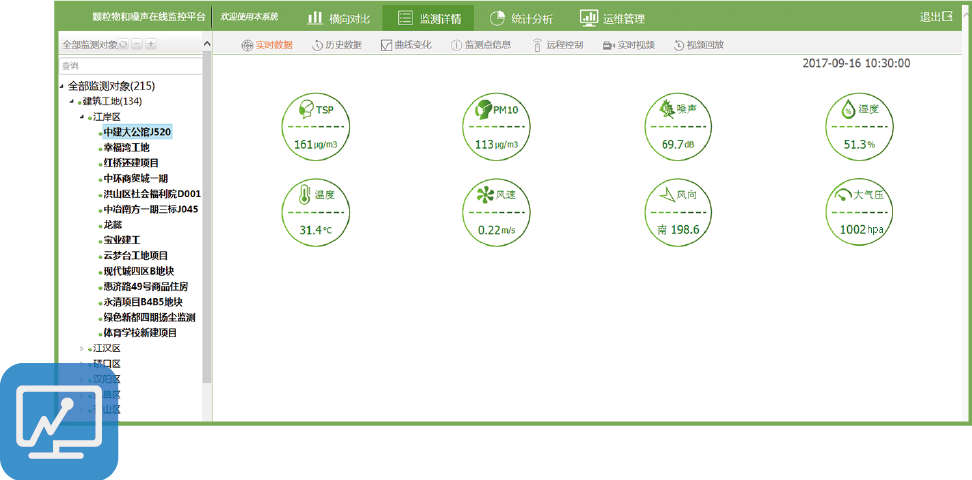Collapse the 江岸区 tree node
Viewport: 972px width, 480px height.
point(83,117)
